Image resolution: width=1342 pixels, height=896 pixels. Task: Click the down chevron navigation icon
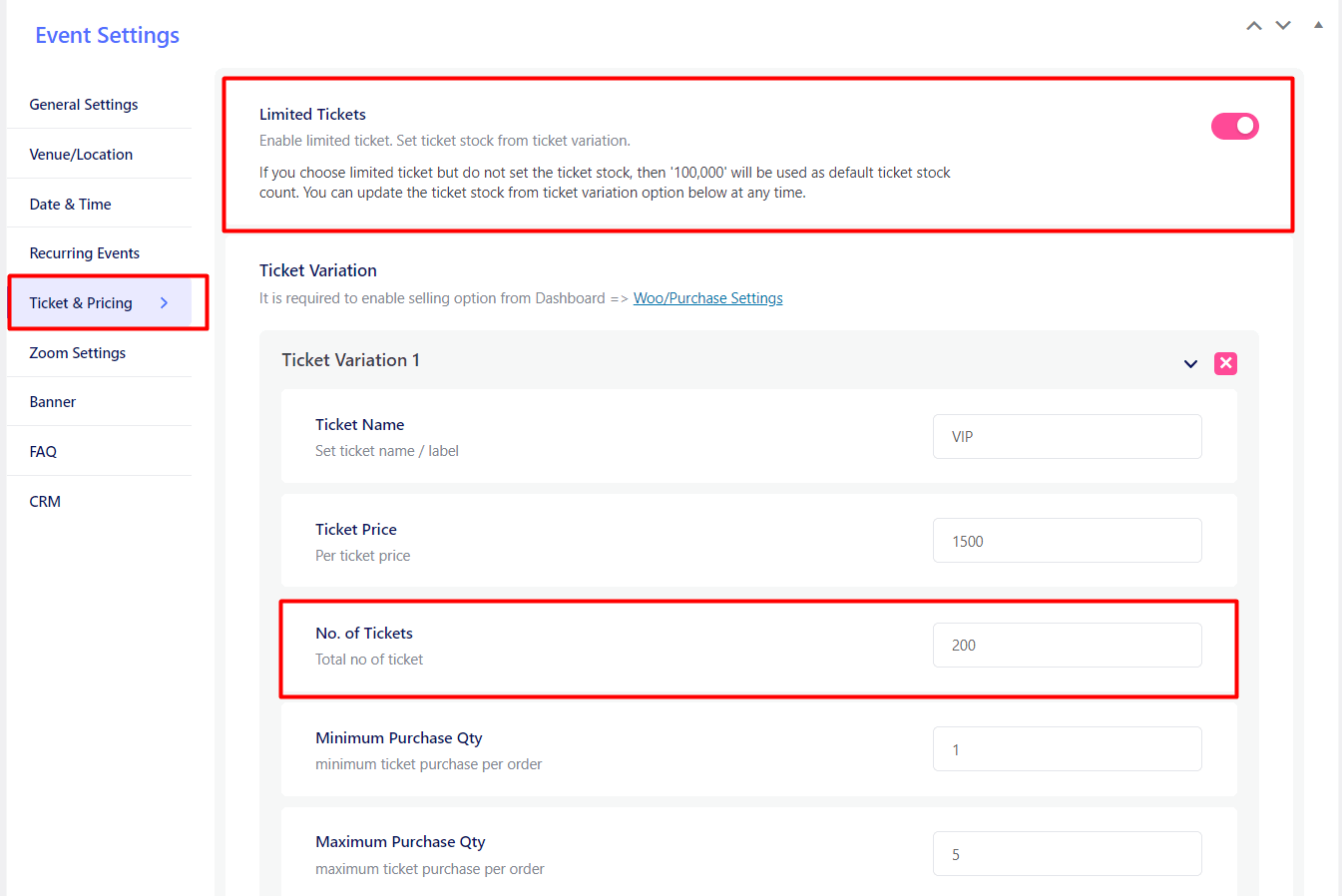click(x=1283, y=25)
